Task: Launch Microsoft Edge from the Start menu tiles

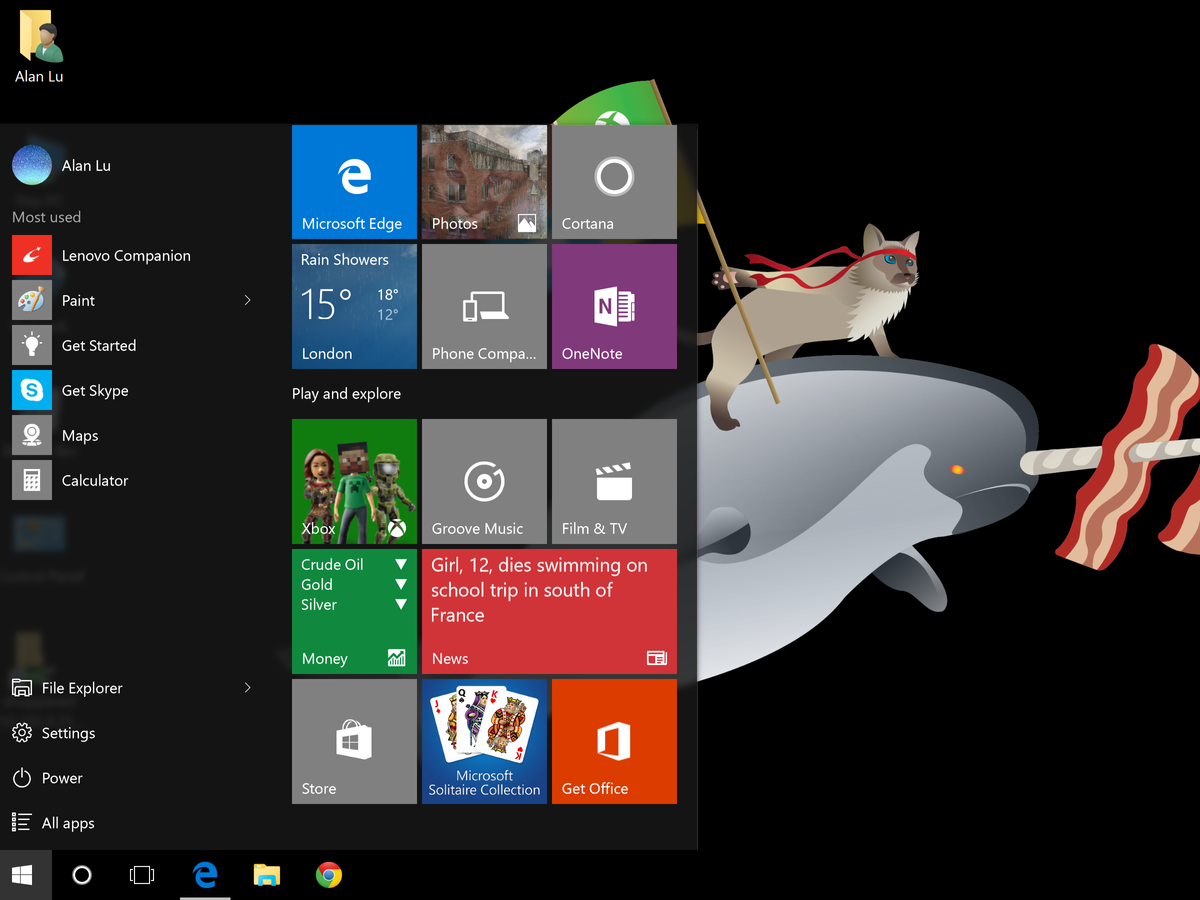Action: pyautogui.click(x=354, y=182)
